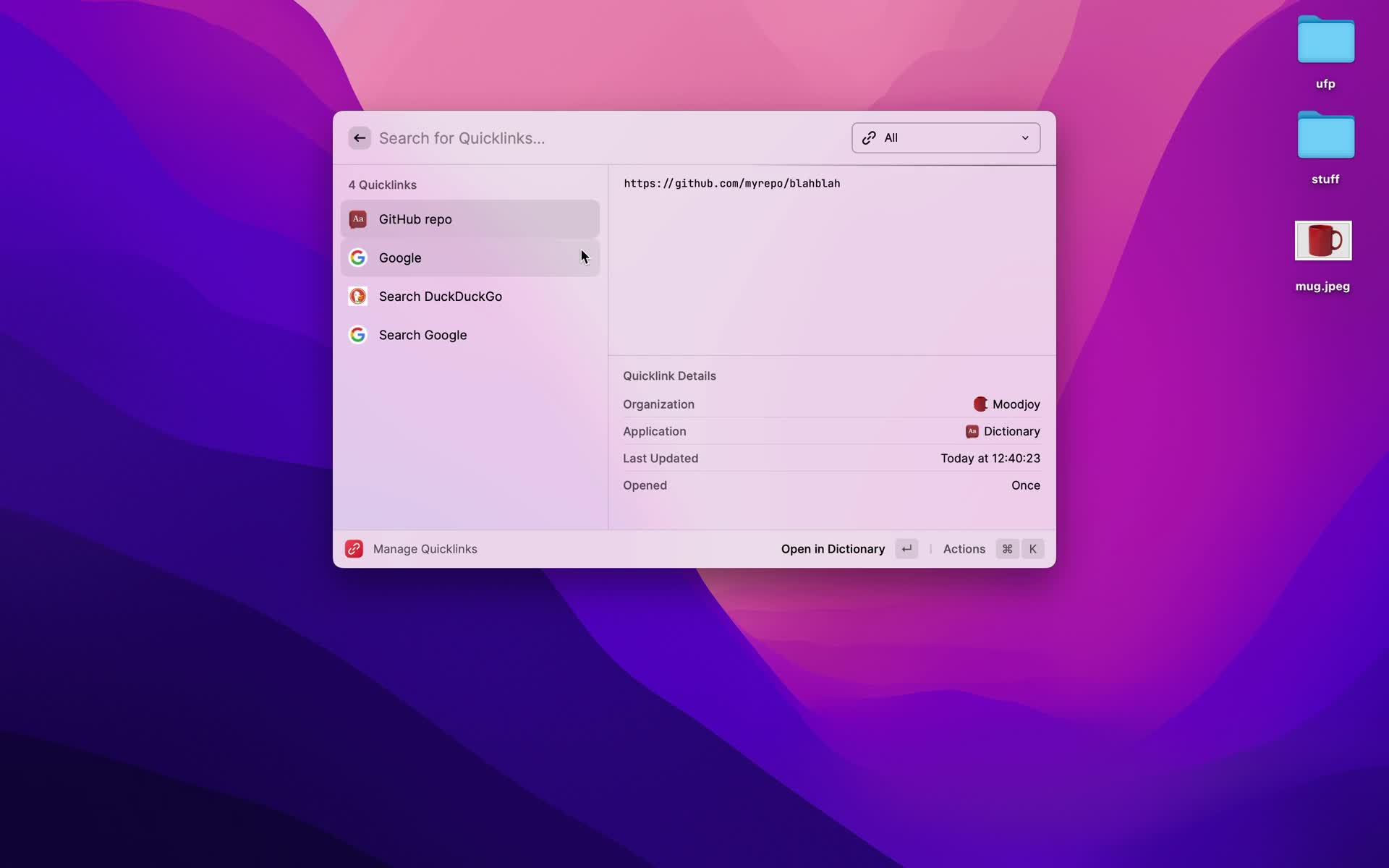Click the Google icon next to Search Google
Viewport: 1389px width, 868px height.
tap(358, 334)
